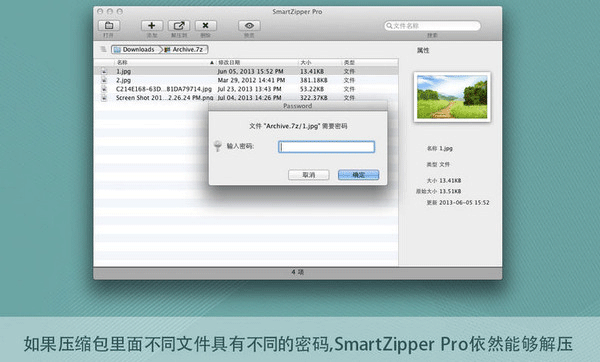Close the SmartZipper Pro window
Viewport: 600px width, 362px height.
point(100,11)
